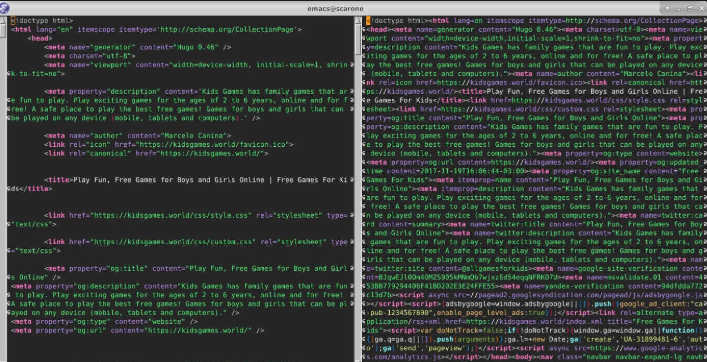This screenshot has height=362, width=707.
Task: Click the Emacs icon in title bar
Action: [5, 8]
